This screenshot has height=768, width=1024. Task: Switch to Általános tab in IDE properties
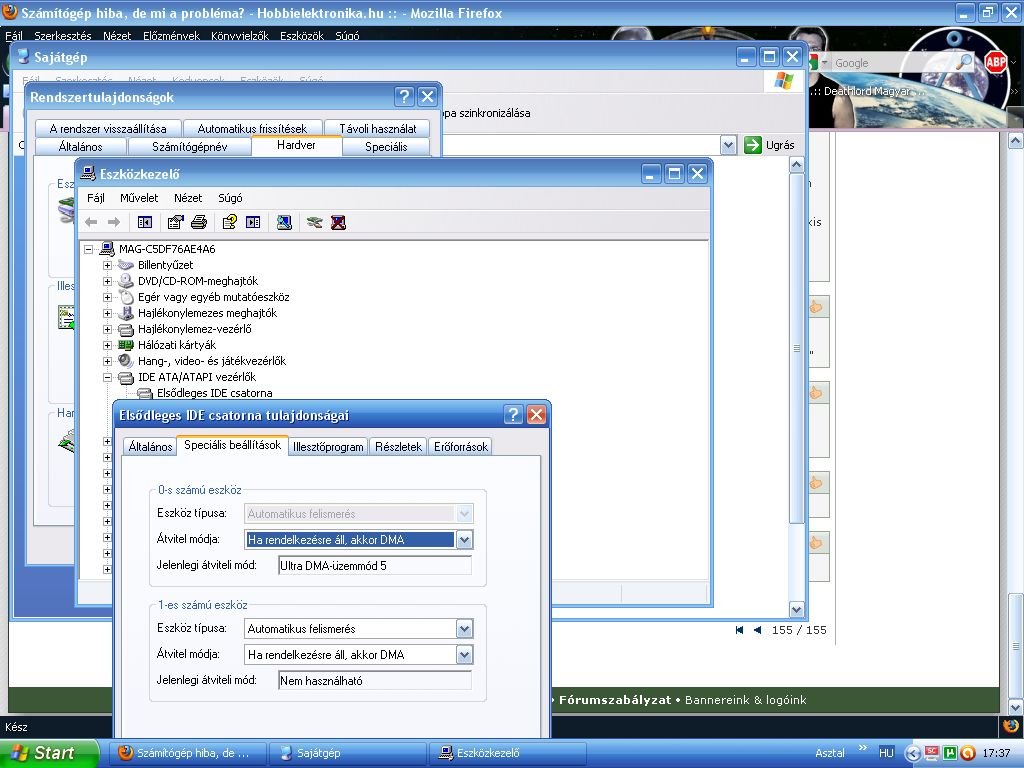coord(150,447)
